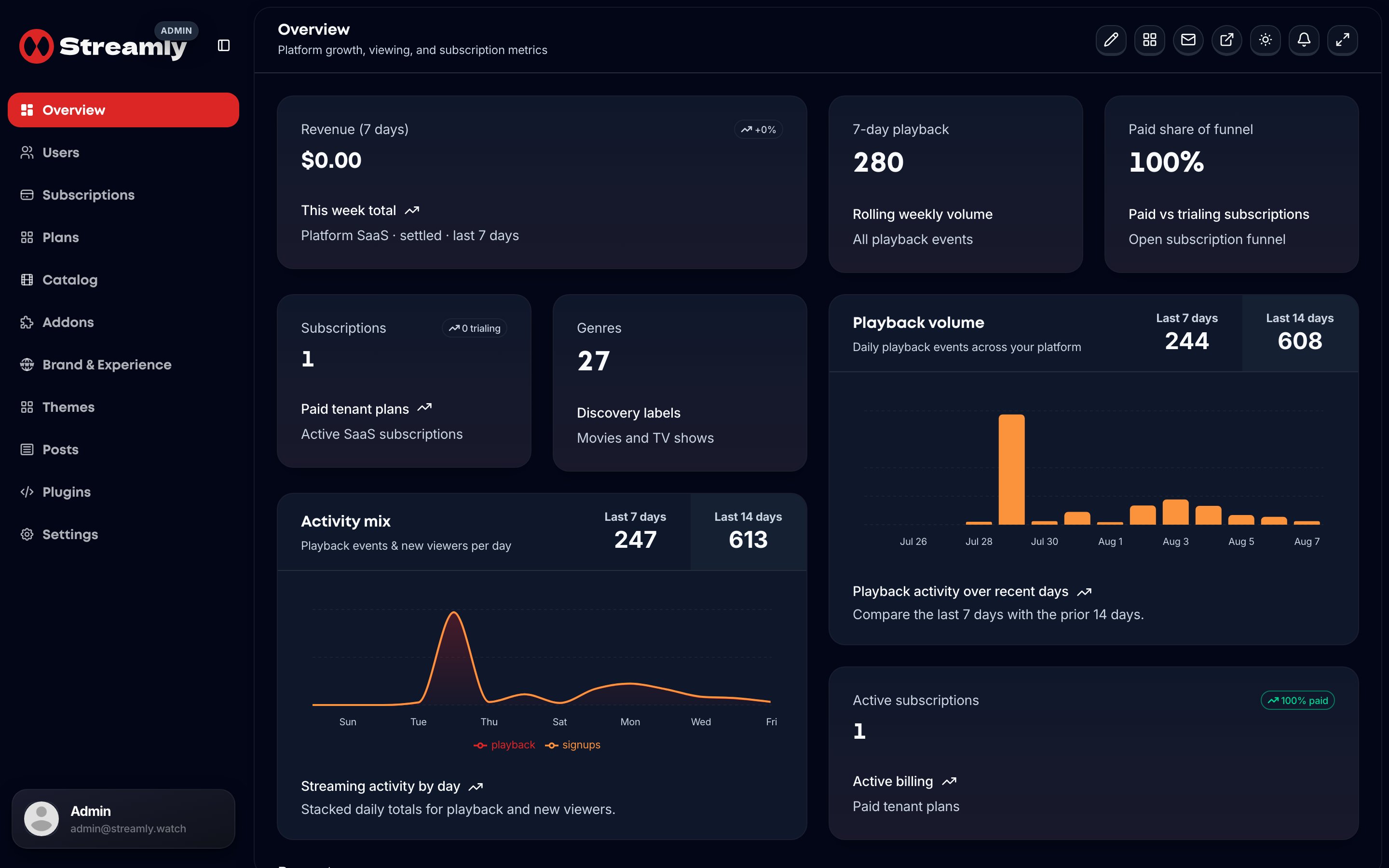Toggle the signups legend item
Image resolution: width=1389 pixels, height=868 pixels.
[573, 745]
